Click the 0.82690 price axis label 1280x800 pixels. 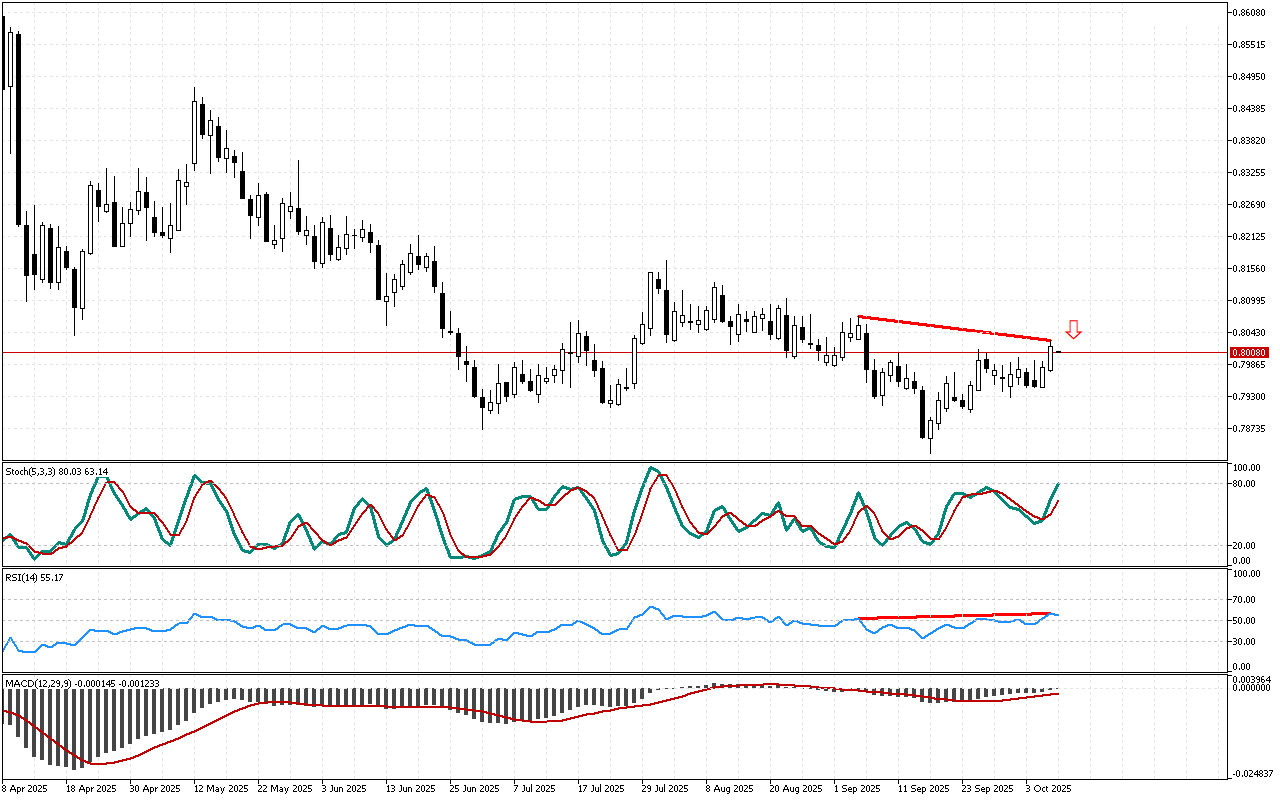[1250, 205]
